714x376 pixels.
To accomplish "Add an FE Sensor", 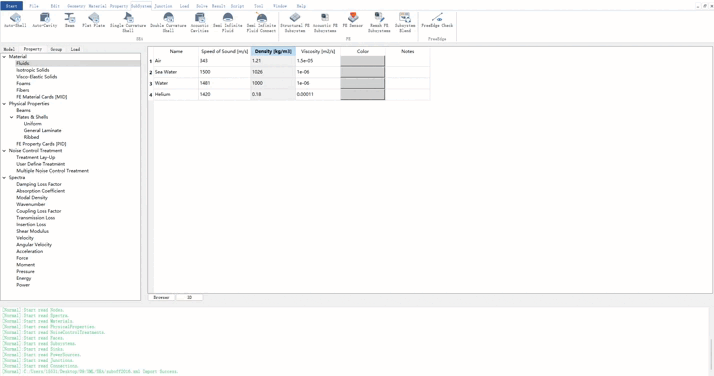I will [352, 20].
